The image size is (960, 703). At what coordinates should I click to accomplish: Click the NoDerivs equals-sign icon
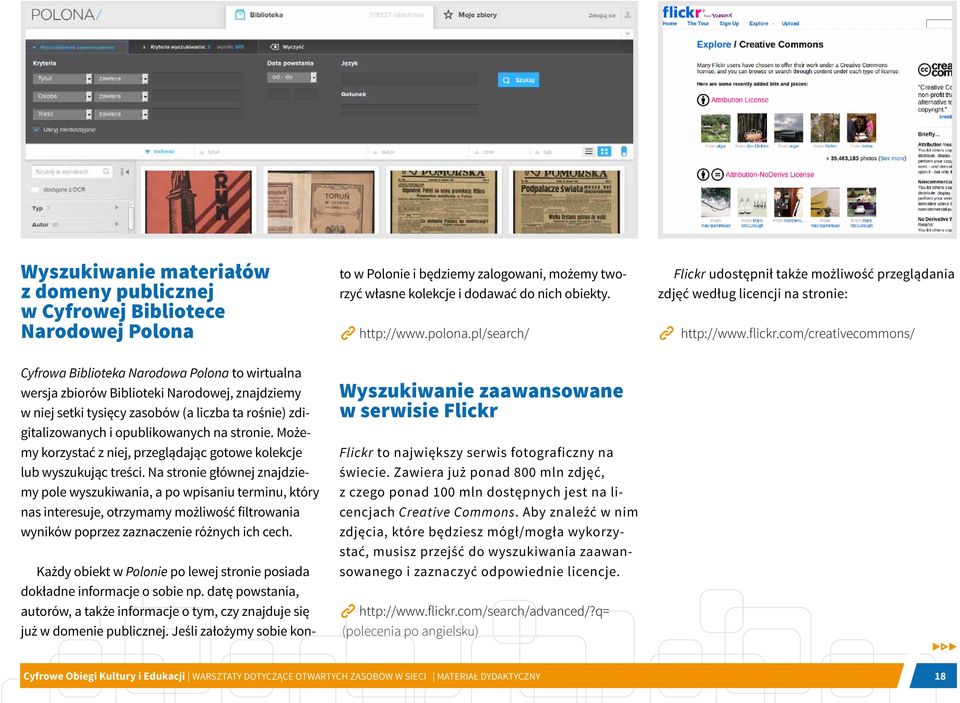717,175
